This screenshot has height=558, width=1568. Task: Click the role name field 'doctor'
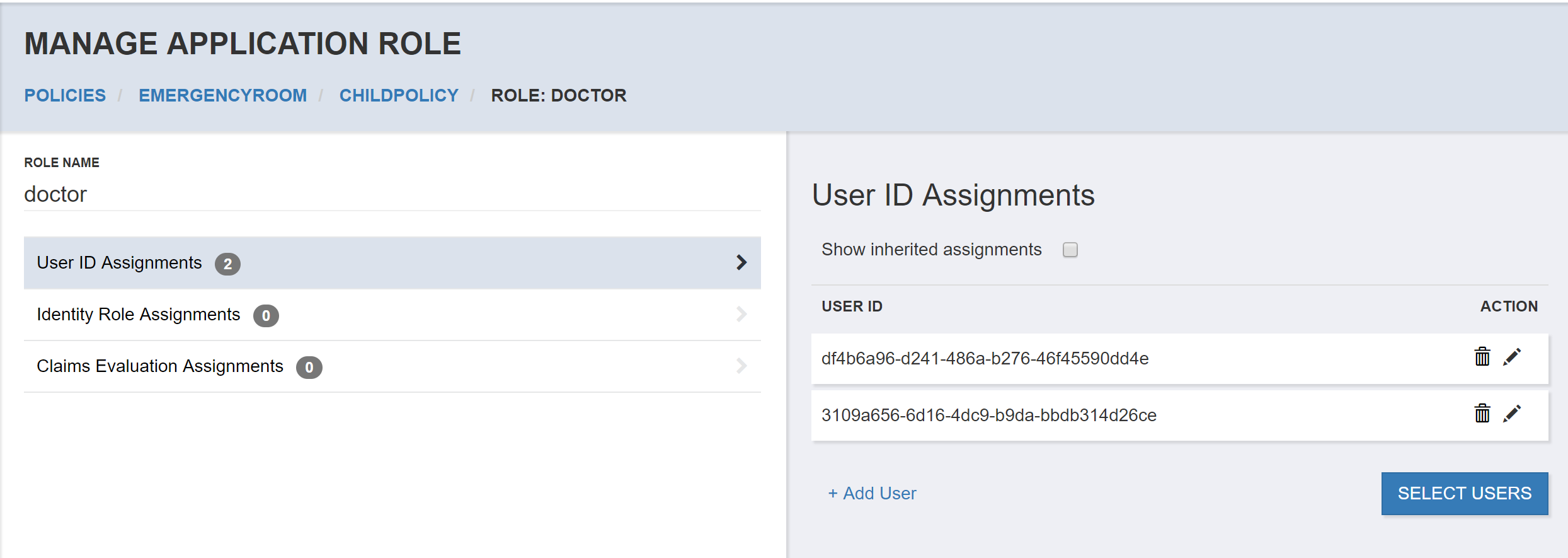tap(392, 194)
